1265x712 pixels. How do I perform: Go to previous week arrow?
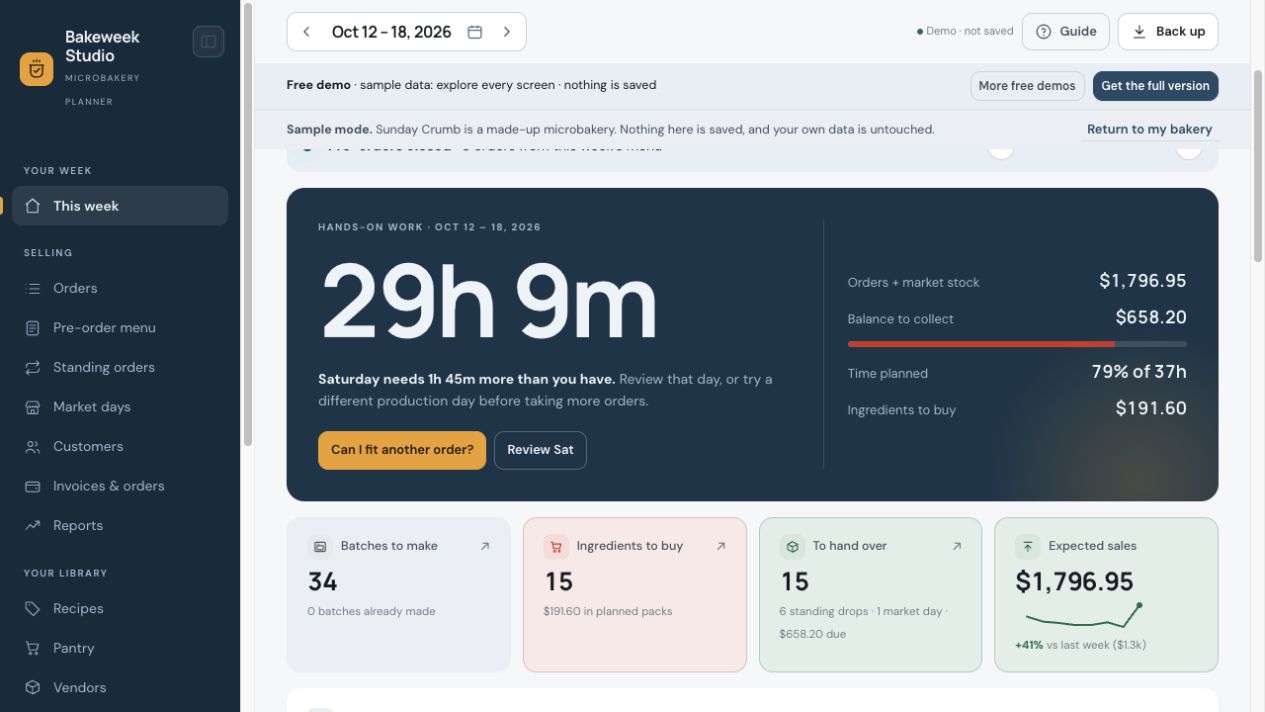click(307, 32)
